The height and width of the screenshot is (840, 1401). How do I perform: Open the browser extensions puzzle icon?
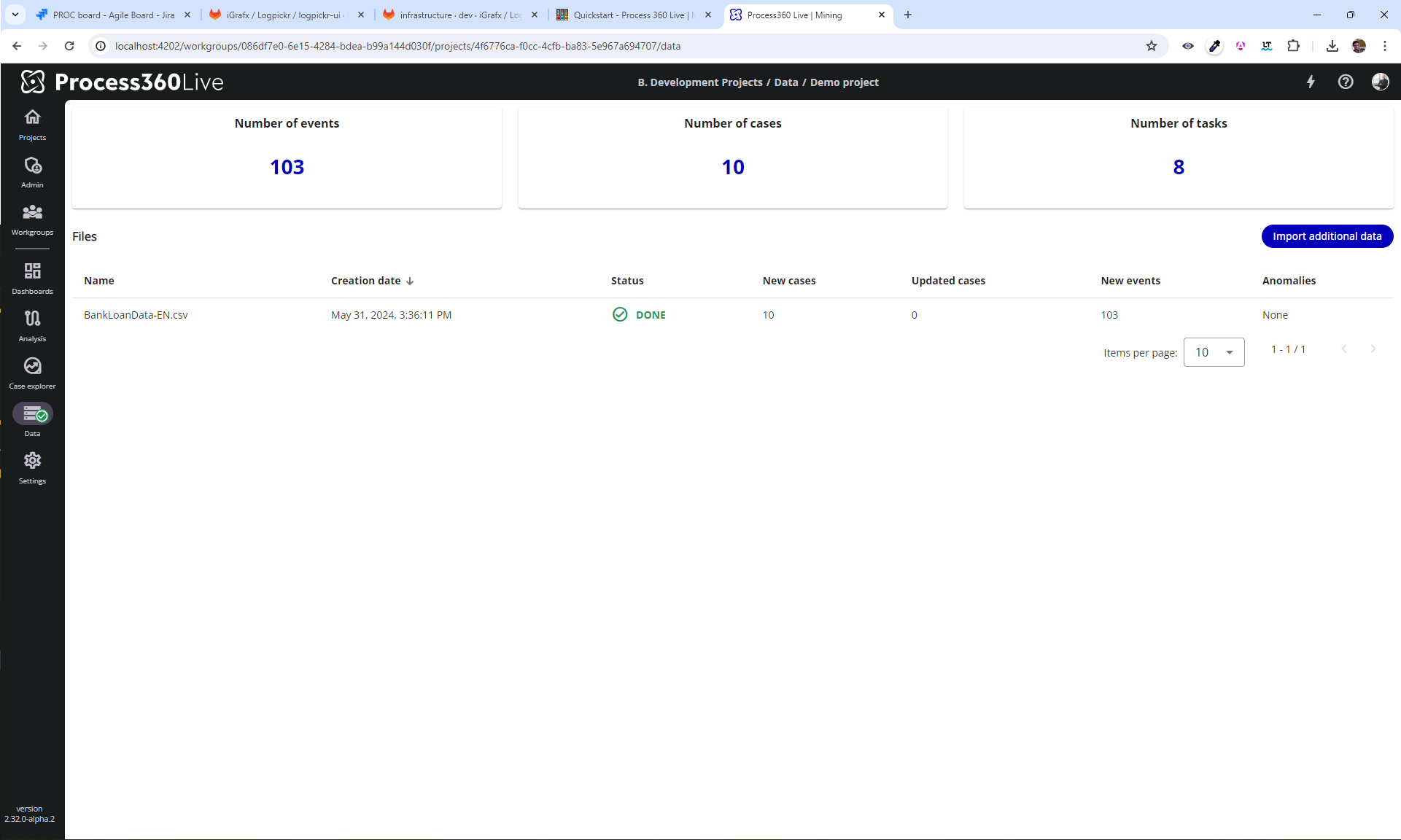pos(1293,46)
